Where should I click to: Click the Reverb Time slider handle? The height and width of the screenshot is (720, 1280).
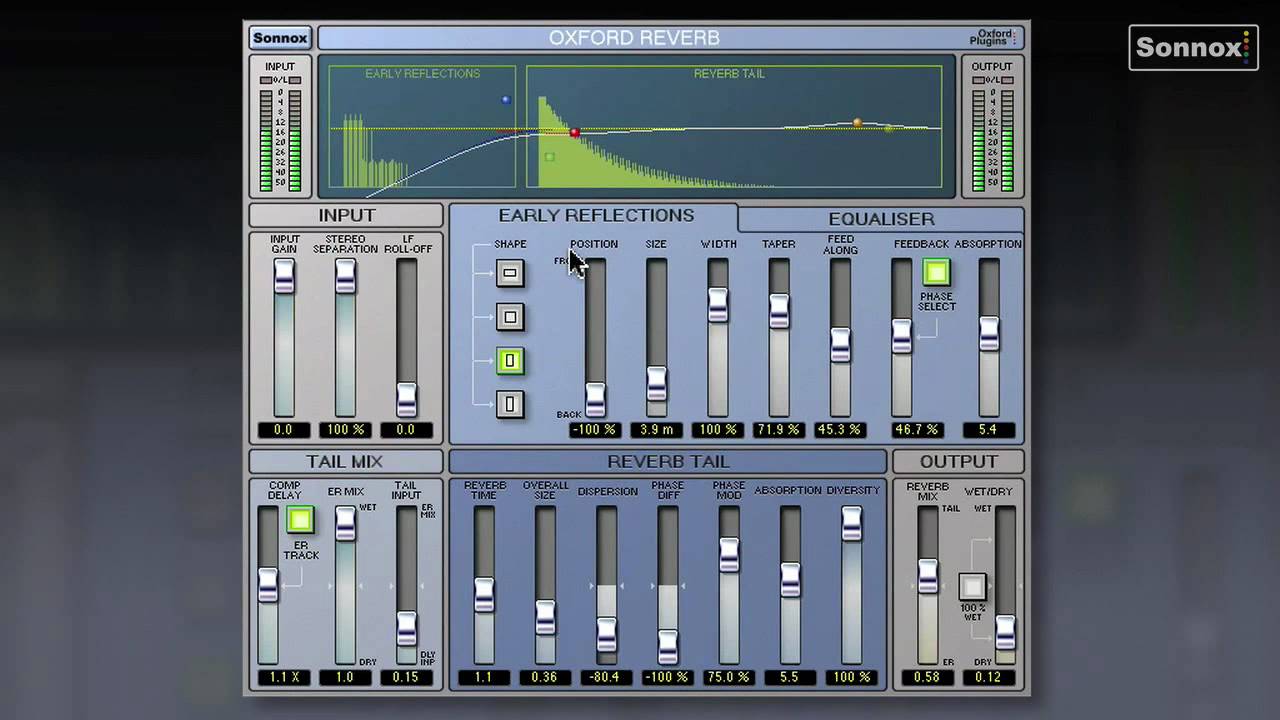point(484,595)
